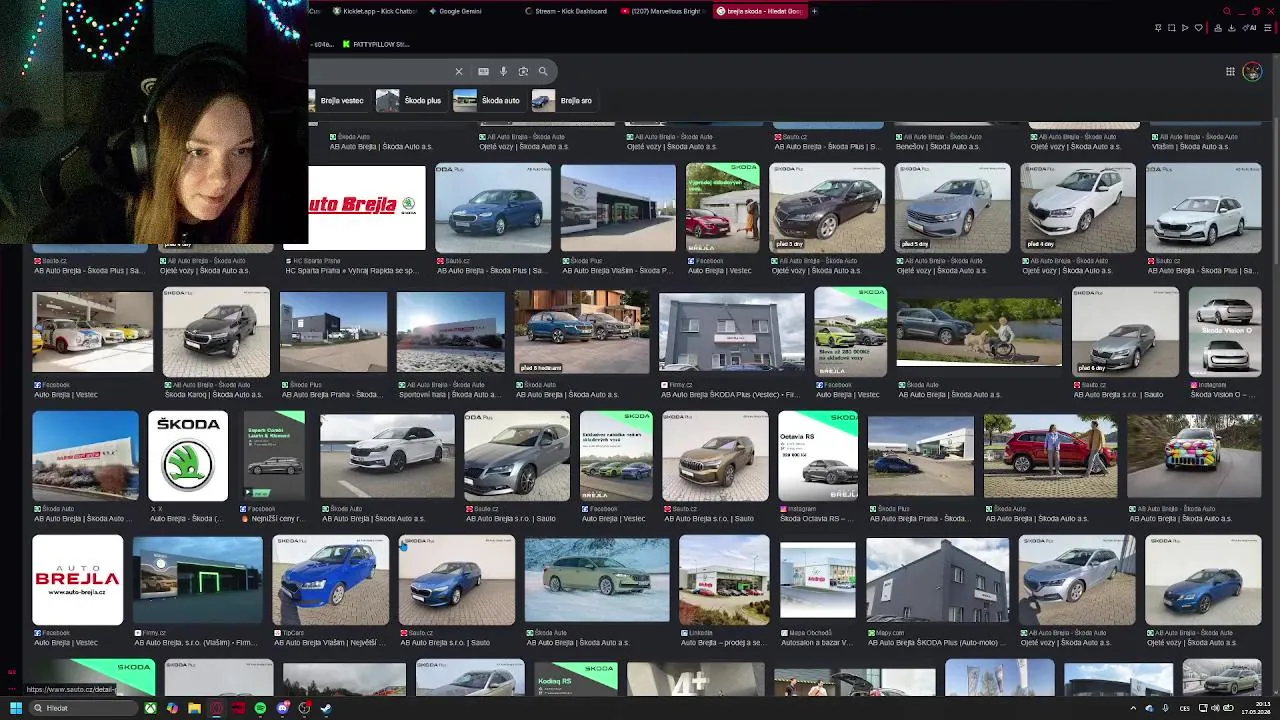This screenshot has height=720, width=1280.
Task: Open the AUTO BREJLA www.auto-brejla.cz logo image
Action: (x=77, y=580)
